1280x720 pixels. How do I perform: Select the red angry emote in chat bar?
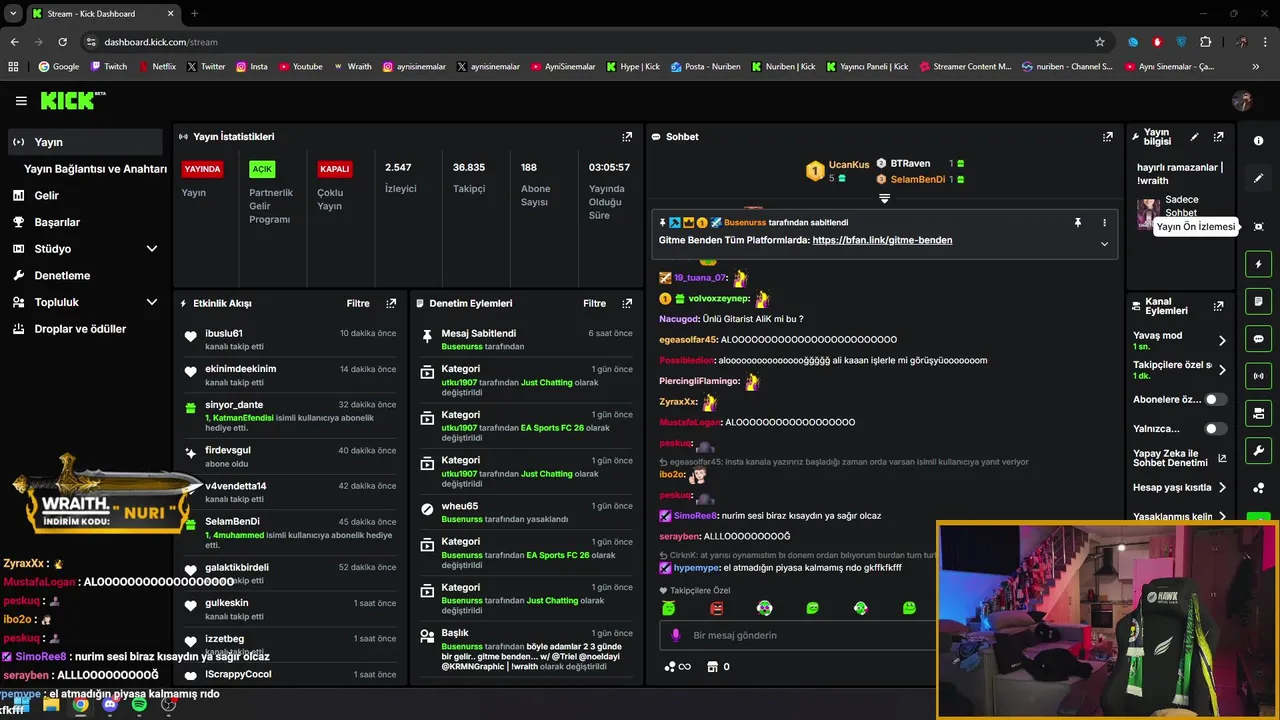pos(716,608)
